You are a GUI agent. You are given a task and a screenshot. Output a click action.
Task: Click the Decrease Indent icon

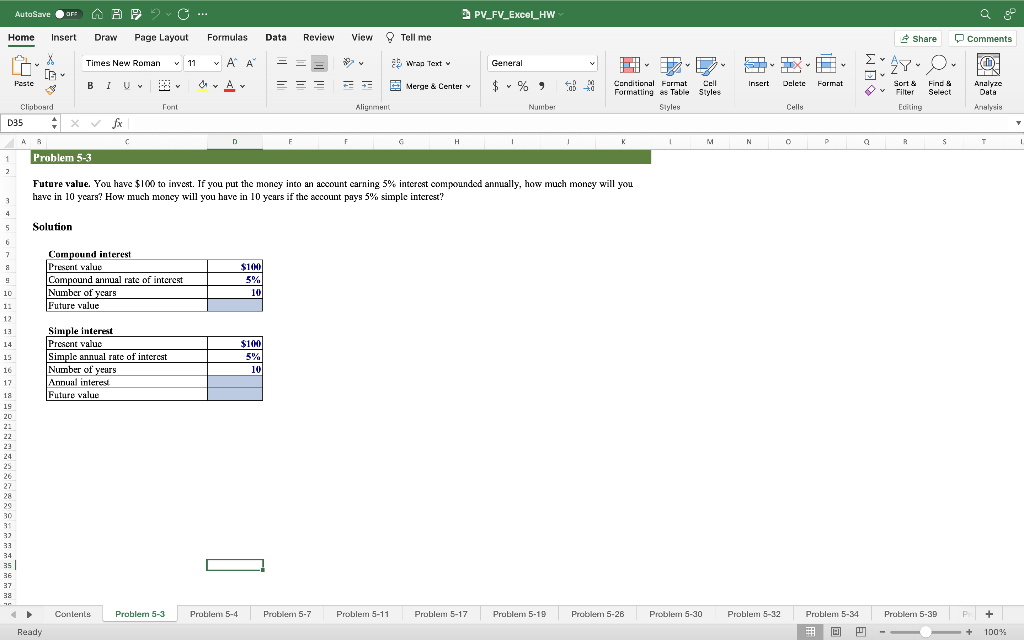(x=349, y=86)
